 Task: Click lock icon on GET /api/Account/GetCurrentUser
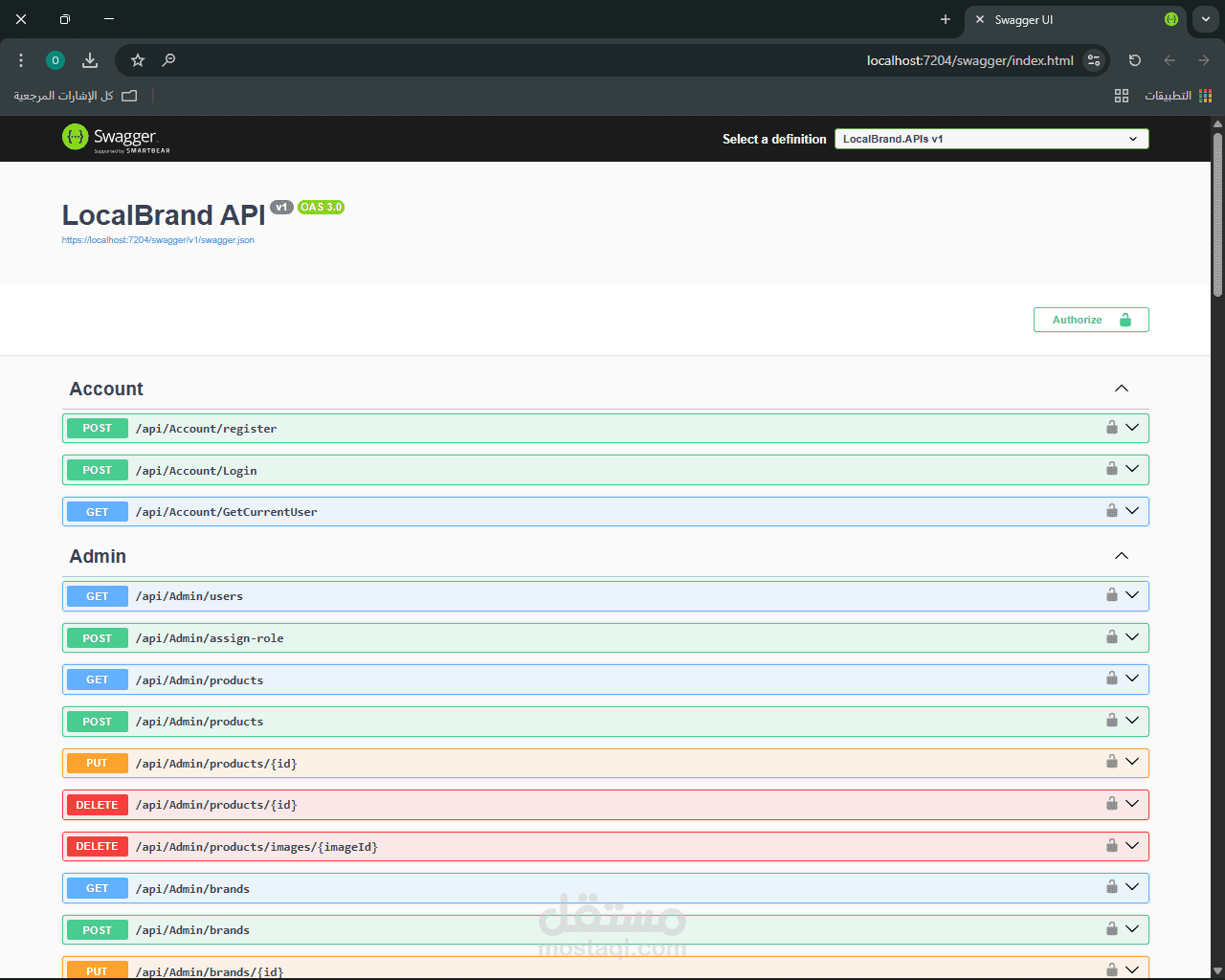coord(1112,510)
